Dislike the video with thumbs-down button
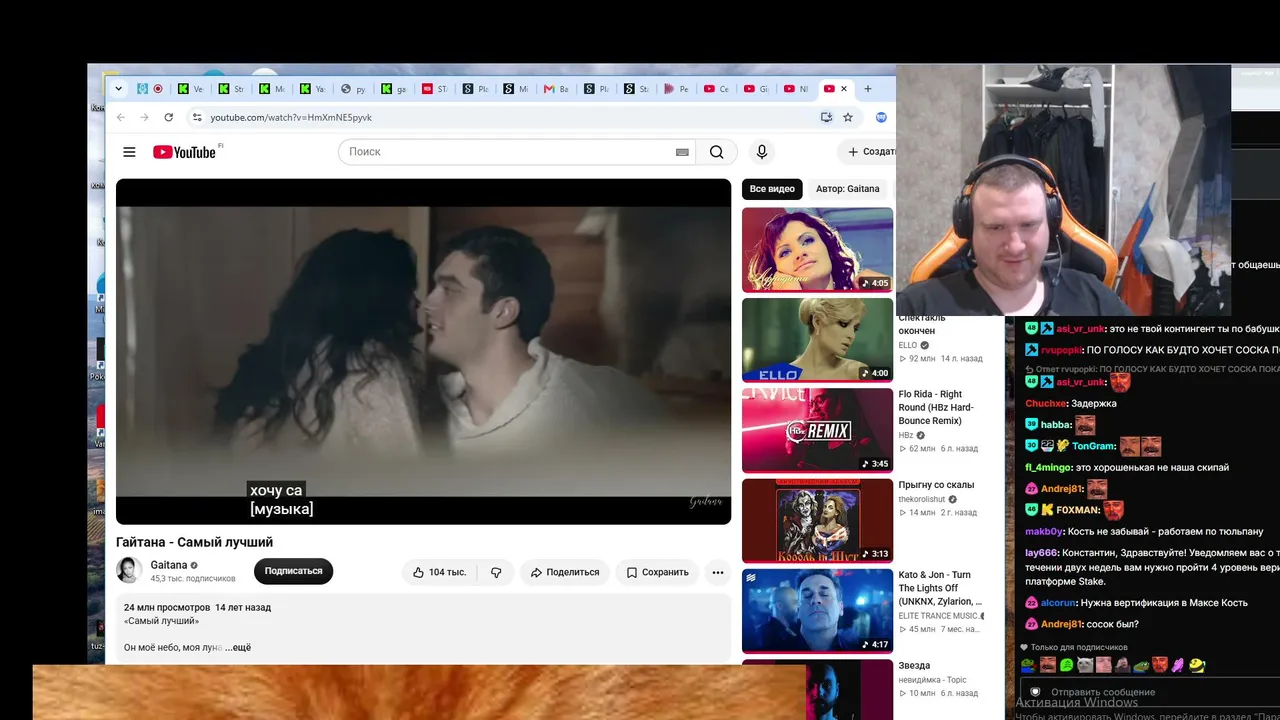This screenshot has width=1280, height=720. point(496,572)
